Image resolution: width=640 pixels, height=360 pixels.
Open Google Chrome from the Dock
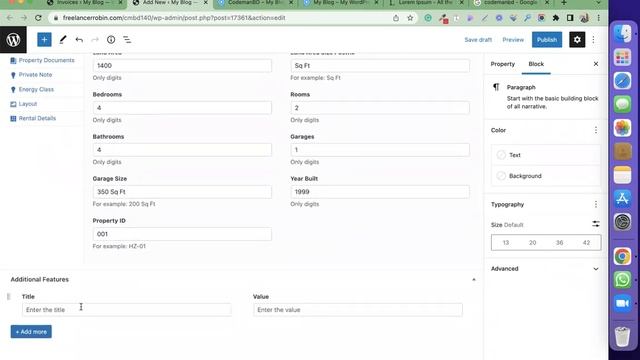[622, 256]
